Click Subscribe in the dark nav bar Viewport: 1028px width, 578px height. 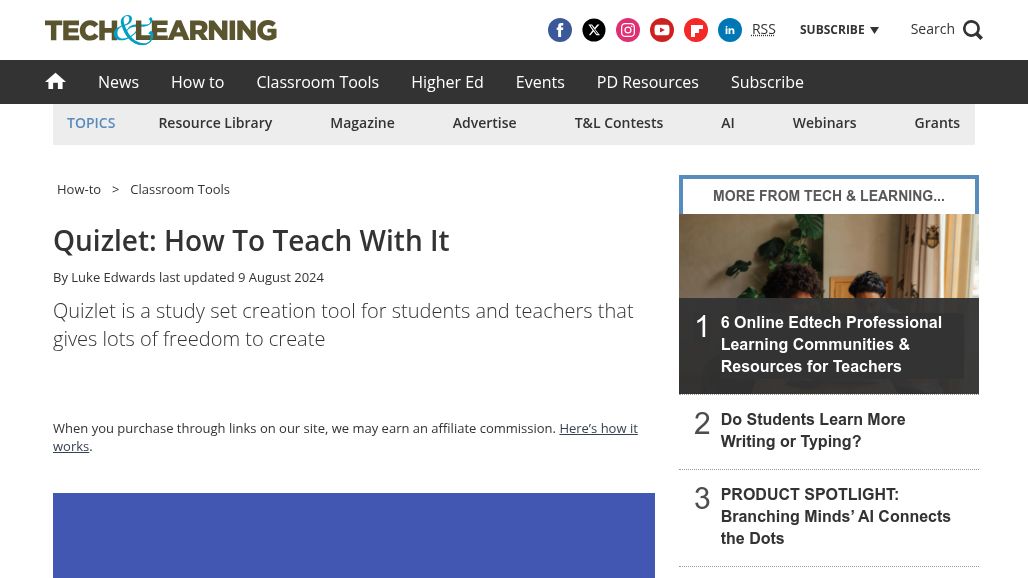coord(767,82)
